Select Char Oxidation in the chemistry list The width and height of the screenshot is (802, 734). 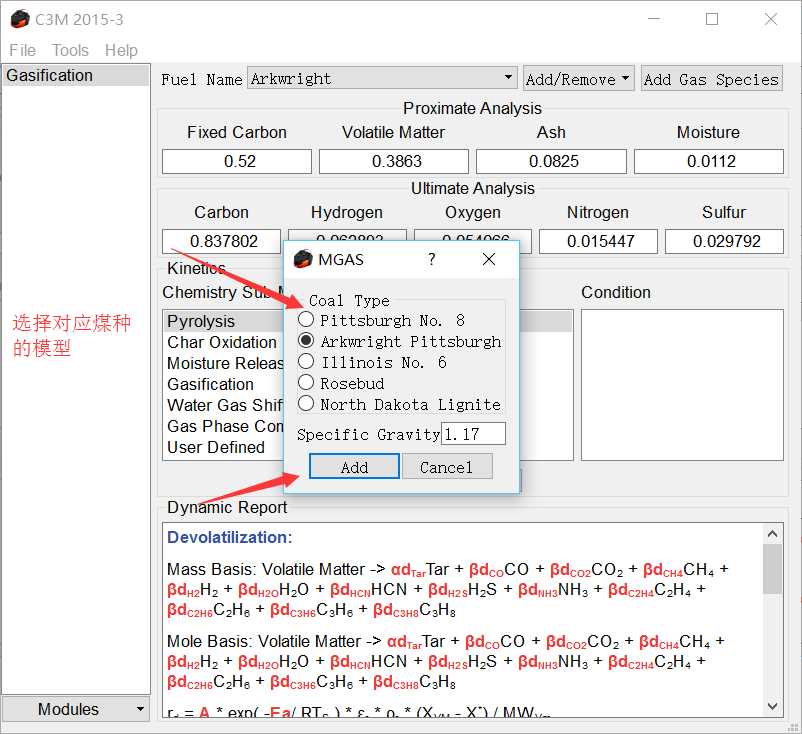pos(224,342)
